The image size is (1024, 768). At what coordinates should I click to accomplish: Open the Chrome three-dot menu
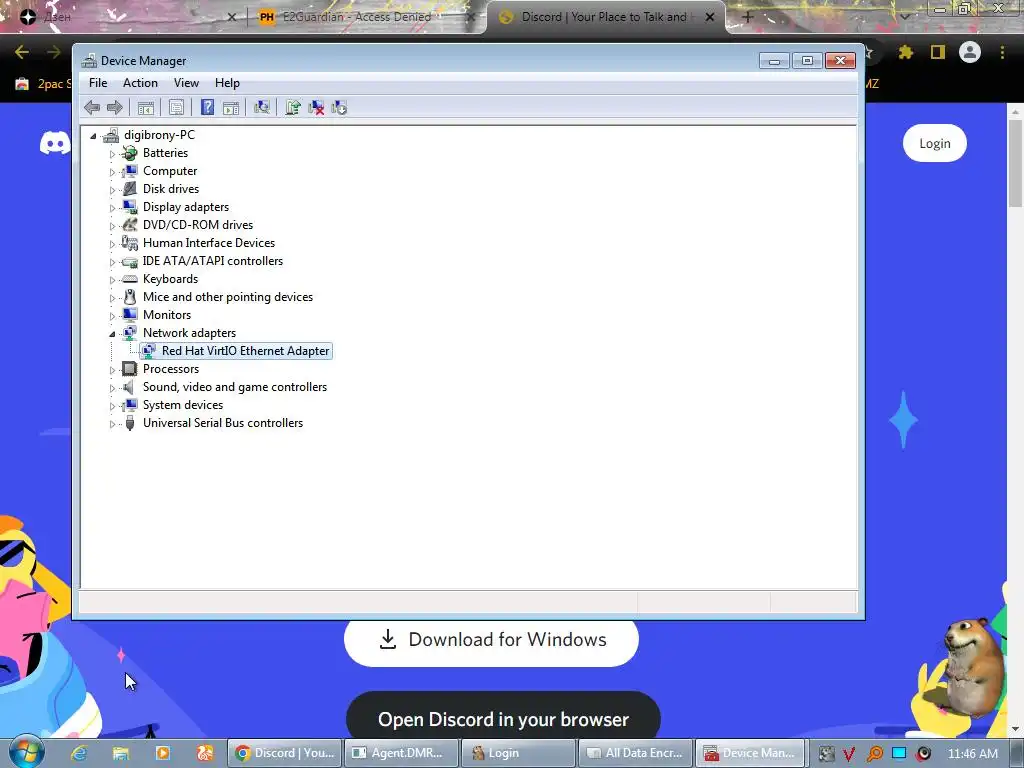tap(1002, 52)
